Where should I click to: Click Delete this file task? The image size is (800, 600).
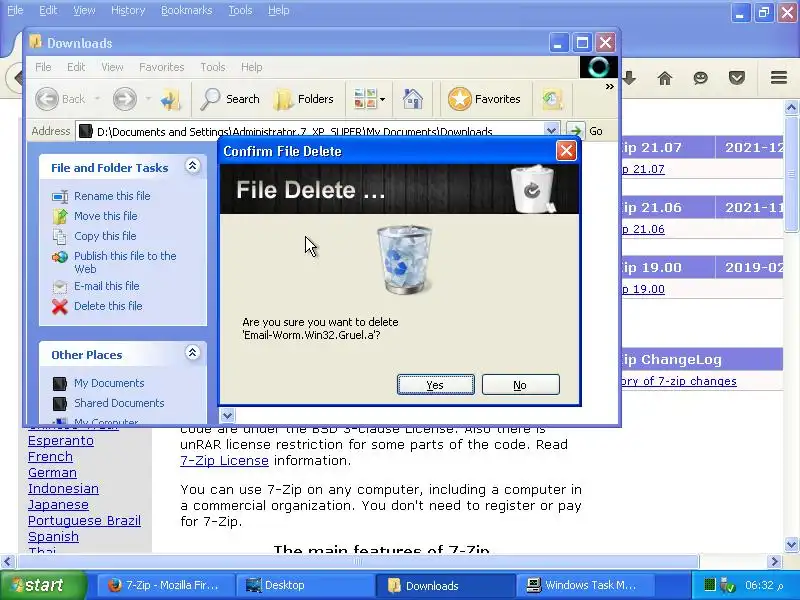(x=108, y=306)
